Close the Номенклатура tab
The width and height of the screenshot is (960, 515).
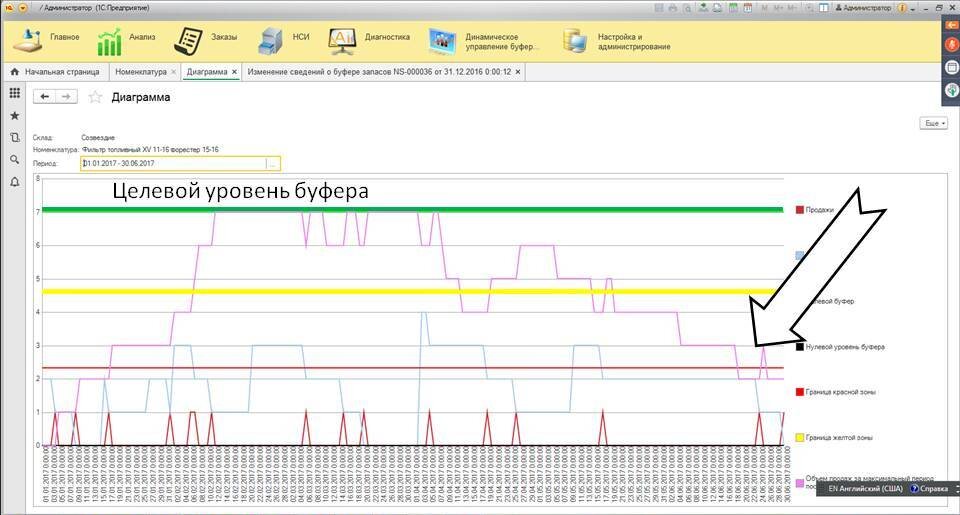tap(174, 72)
